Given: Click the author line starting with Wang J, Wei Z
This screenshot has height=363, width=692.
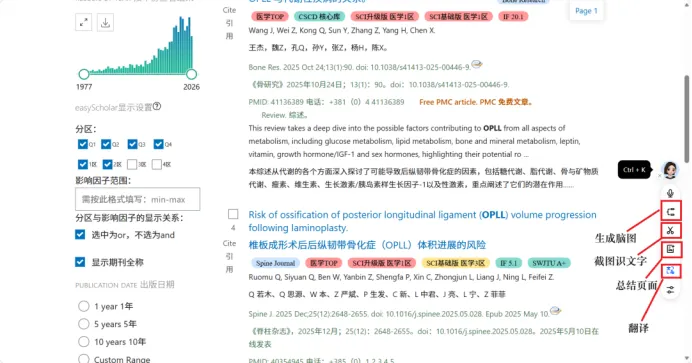Looking at the screenshot, I should 342,30.
